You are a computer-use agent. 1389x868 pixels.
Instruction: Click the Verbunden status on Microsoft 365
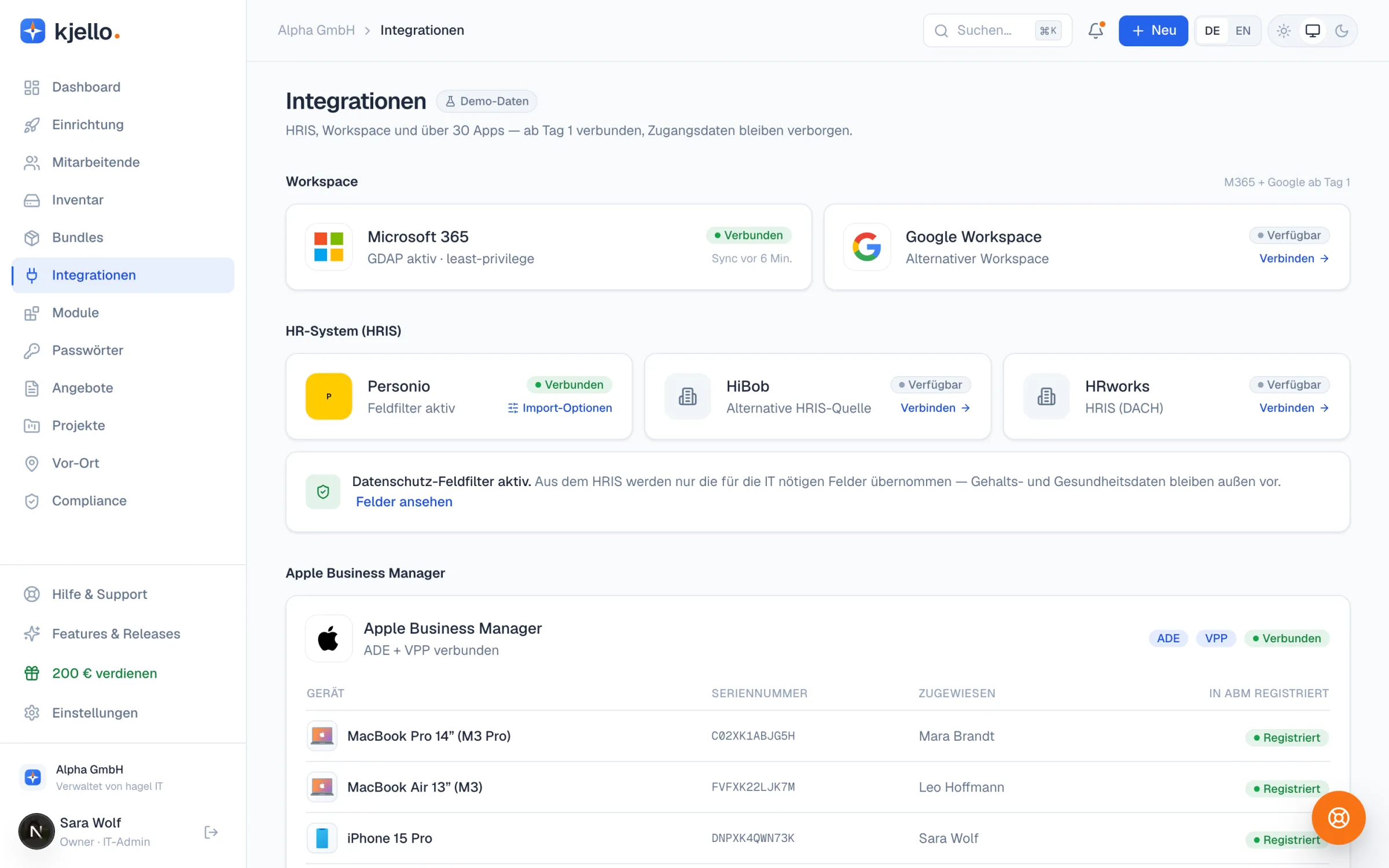click(748, 236)
